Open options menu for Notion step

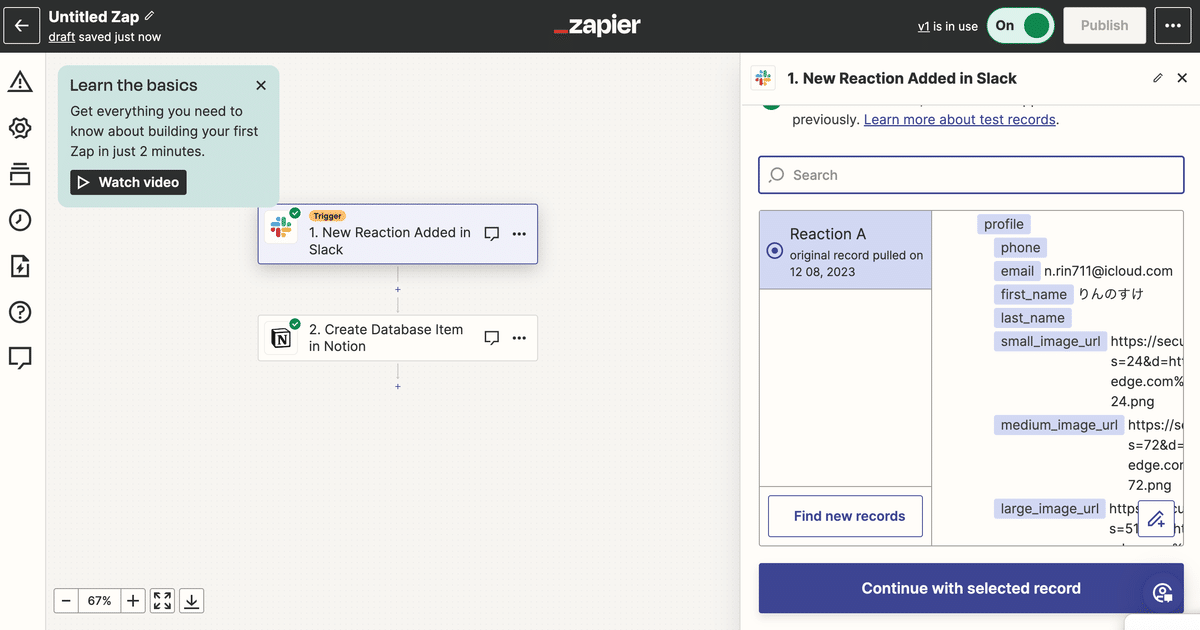pos(519,338)
